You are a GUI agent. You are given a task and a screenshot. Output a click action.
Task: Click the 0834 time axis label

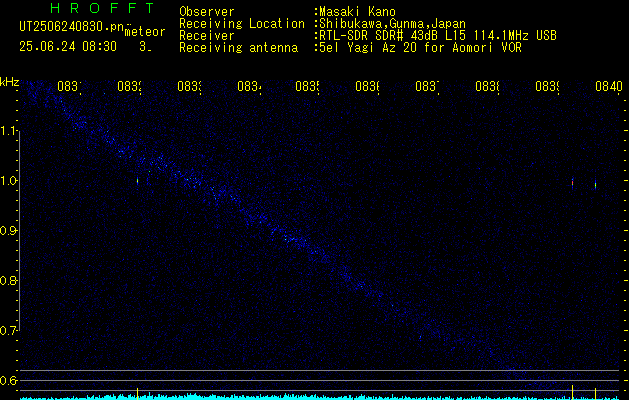click(x=249, y=86)
